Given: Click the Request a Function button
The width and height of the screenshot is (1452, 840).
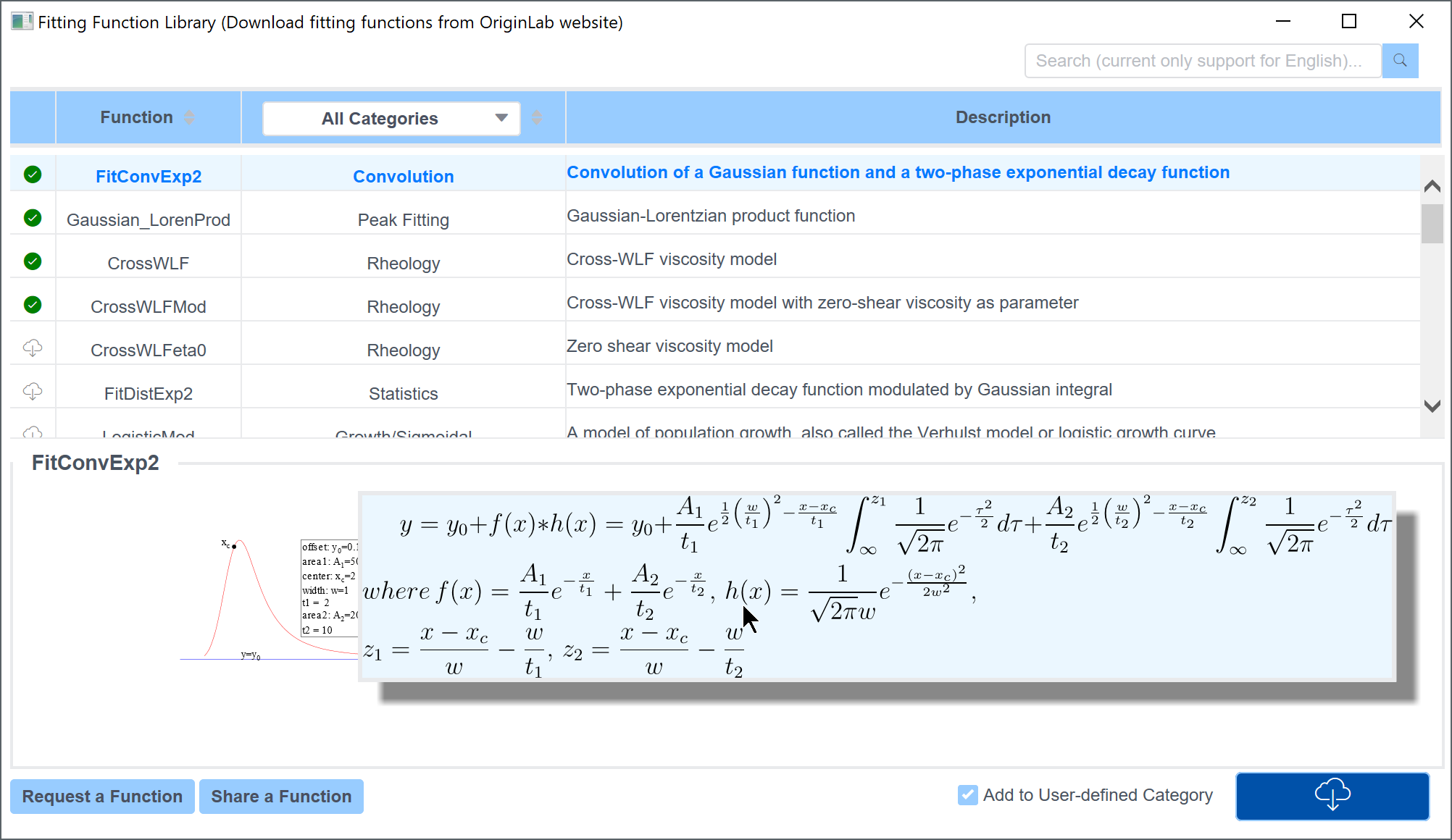Looking at the screenshot, I should pyautogui.click(x=102, y=797).
